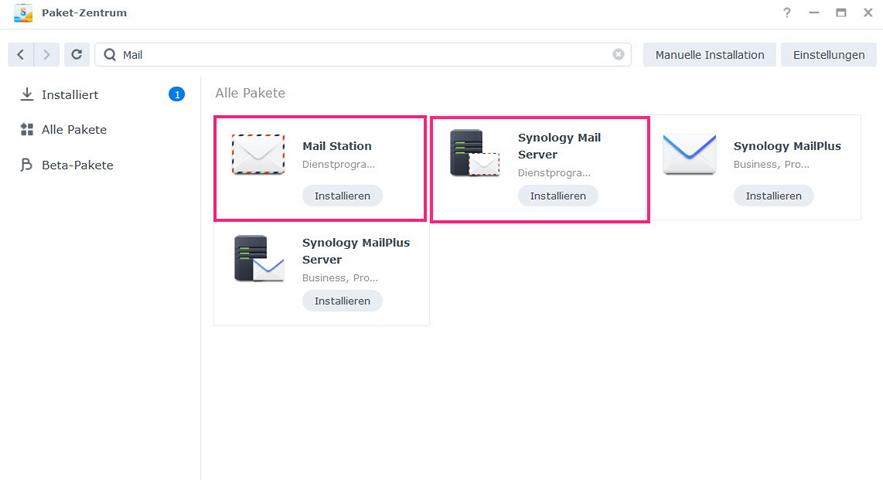Click the grid icon beside Alle Pakete
Screen dimensions: 883x480
click(26, 130)
